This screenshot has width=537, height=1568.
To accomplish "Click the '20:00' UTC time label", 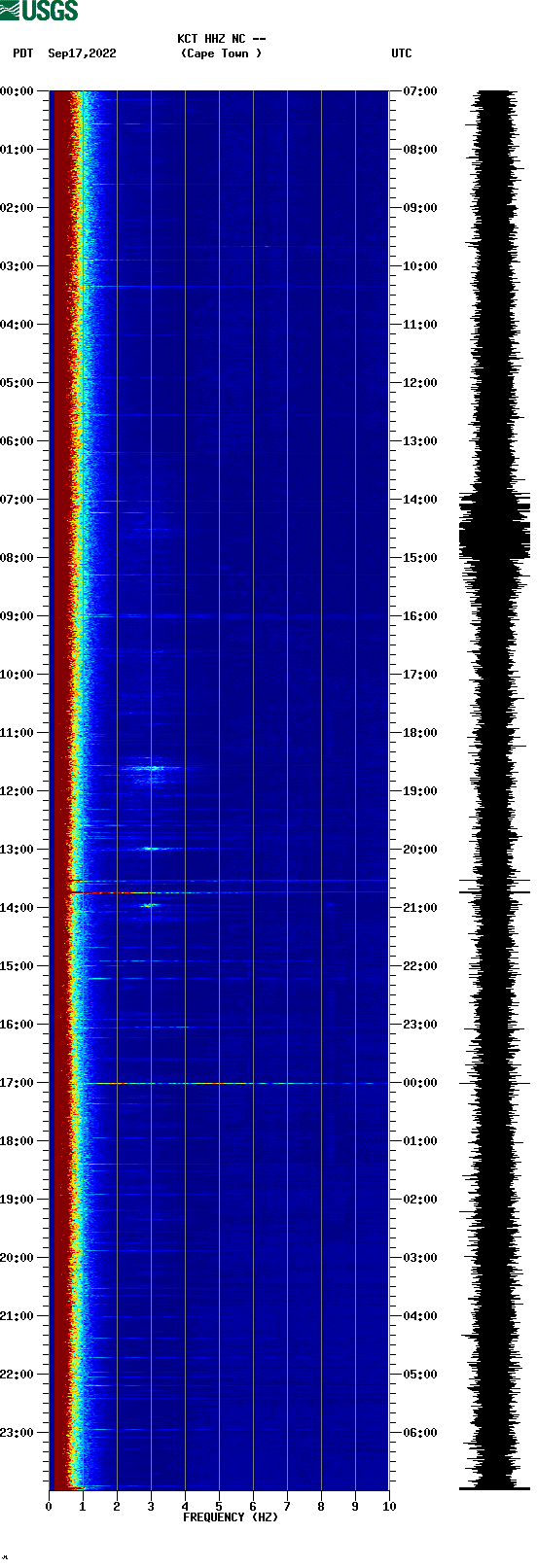I will (420, 850).
